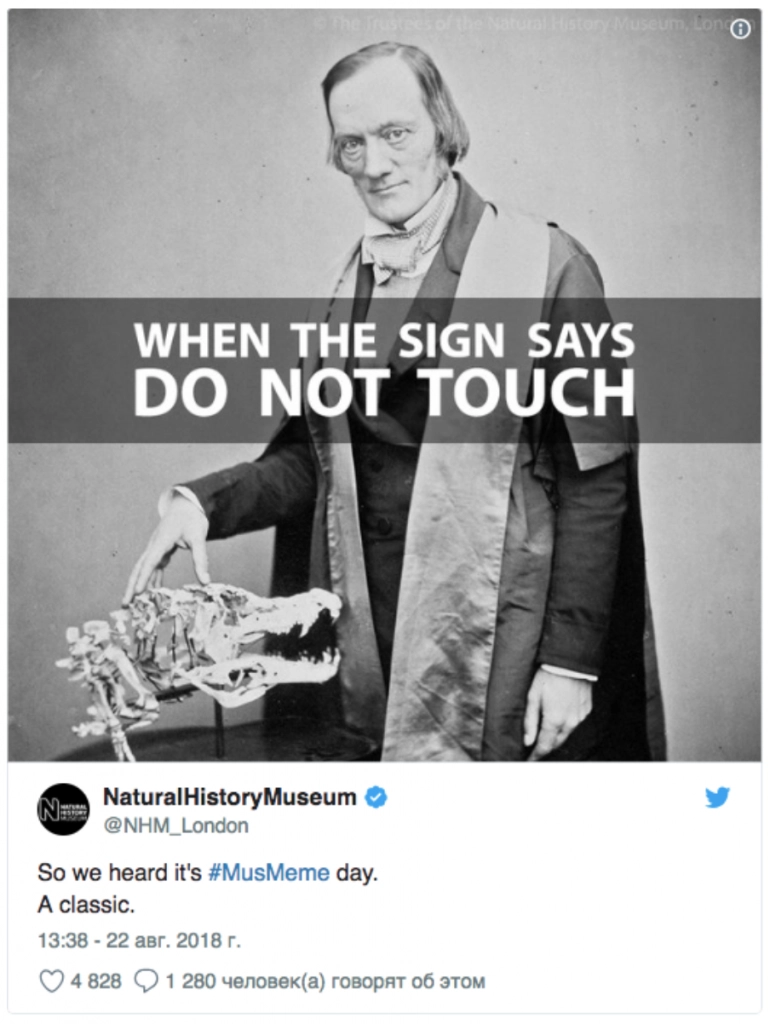This screenshot has width=770, height=1024.
Task: Open the NaturalHistoryMuseum profile name
Action: [x=230, y=797]
